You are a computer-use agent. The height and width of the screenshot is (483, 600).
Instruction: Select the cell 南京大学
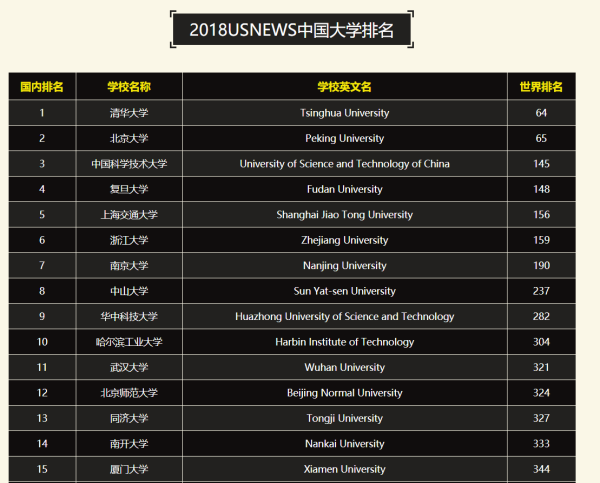[129, 266]
